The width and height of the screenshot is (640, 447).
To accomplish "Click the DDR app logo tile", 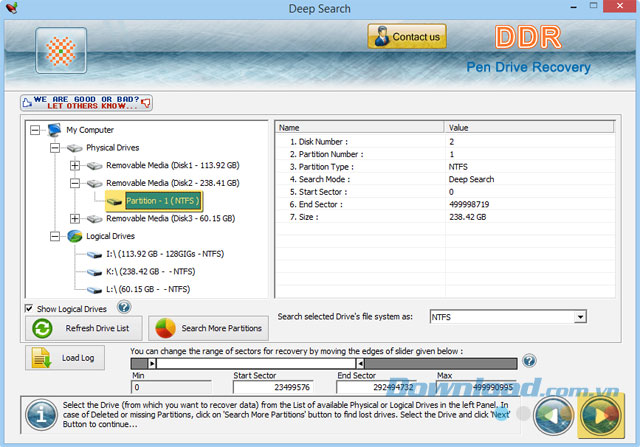I will 61,51.
